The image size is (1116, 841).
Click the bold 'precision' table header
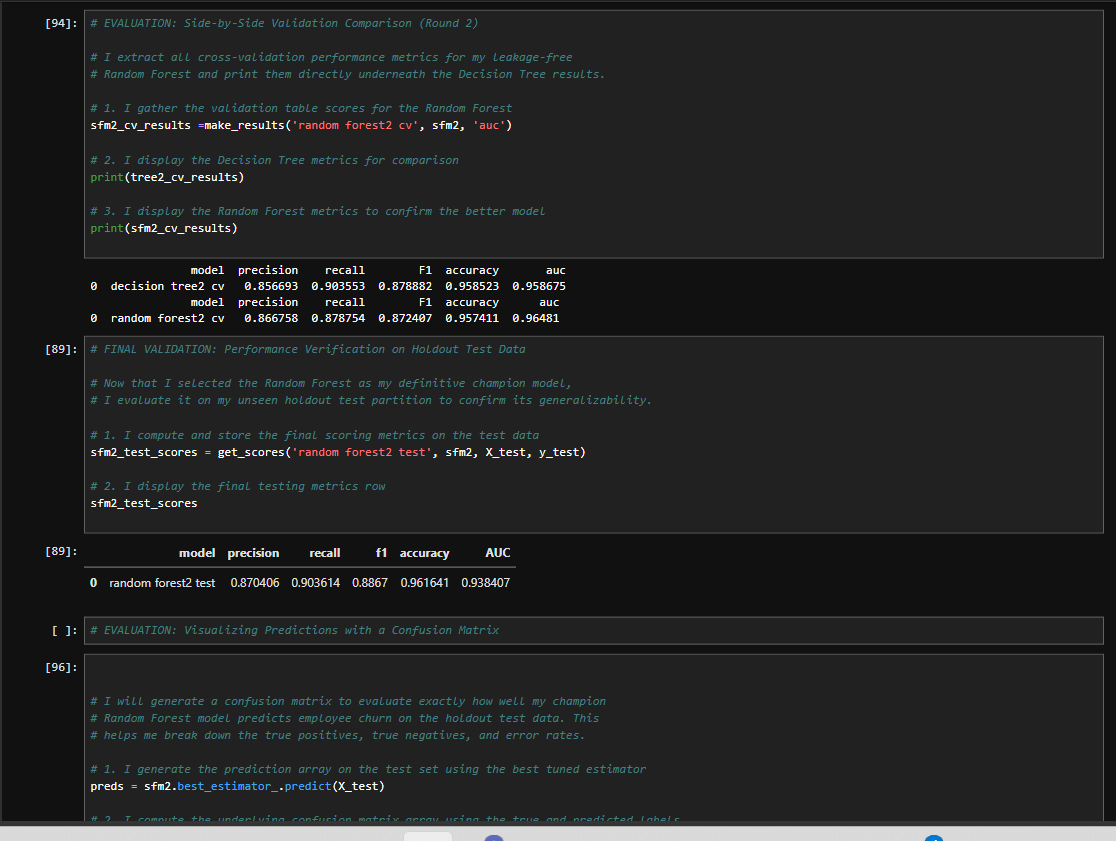click(253, 553)
